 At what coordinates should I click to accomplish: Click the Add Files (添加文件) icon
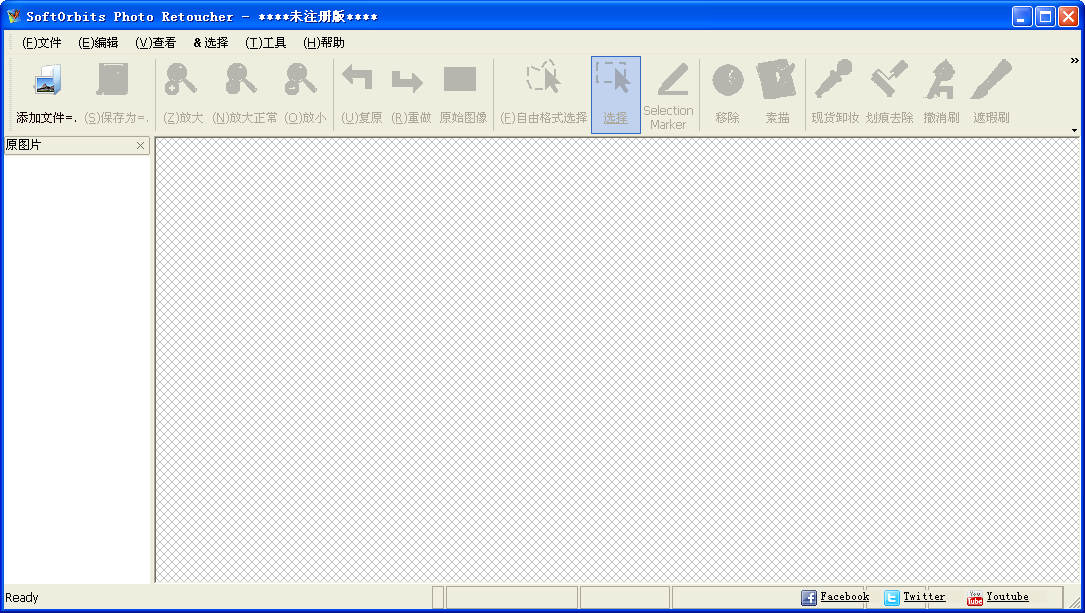click(48, 80)
